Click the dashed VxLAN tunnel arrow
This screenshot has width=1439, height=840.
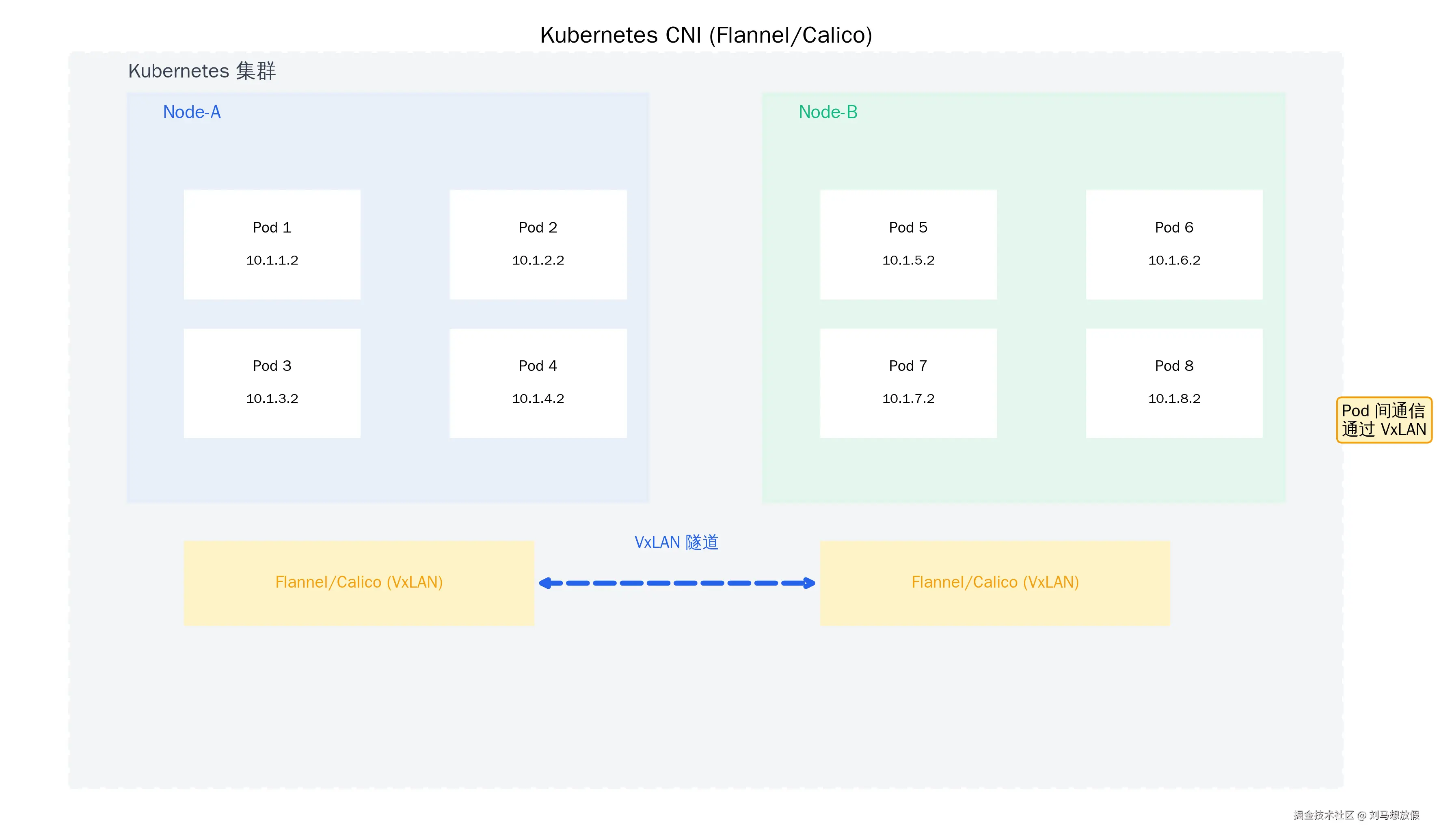(x=677, y=583)
